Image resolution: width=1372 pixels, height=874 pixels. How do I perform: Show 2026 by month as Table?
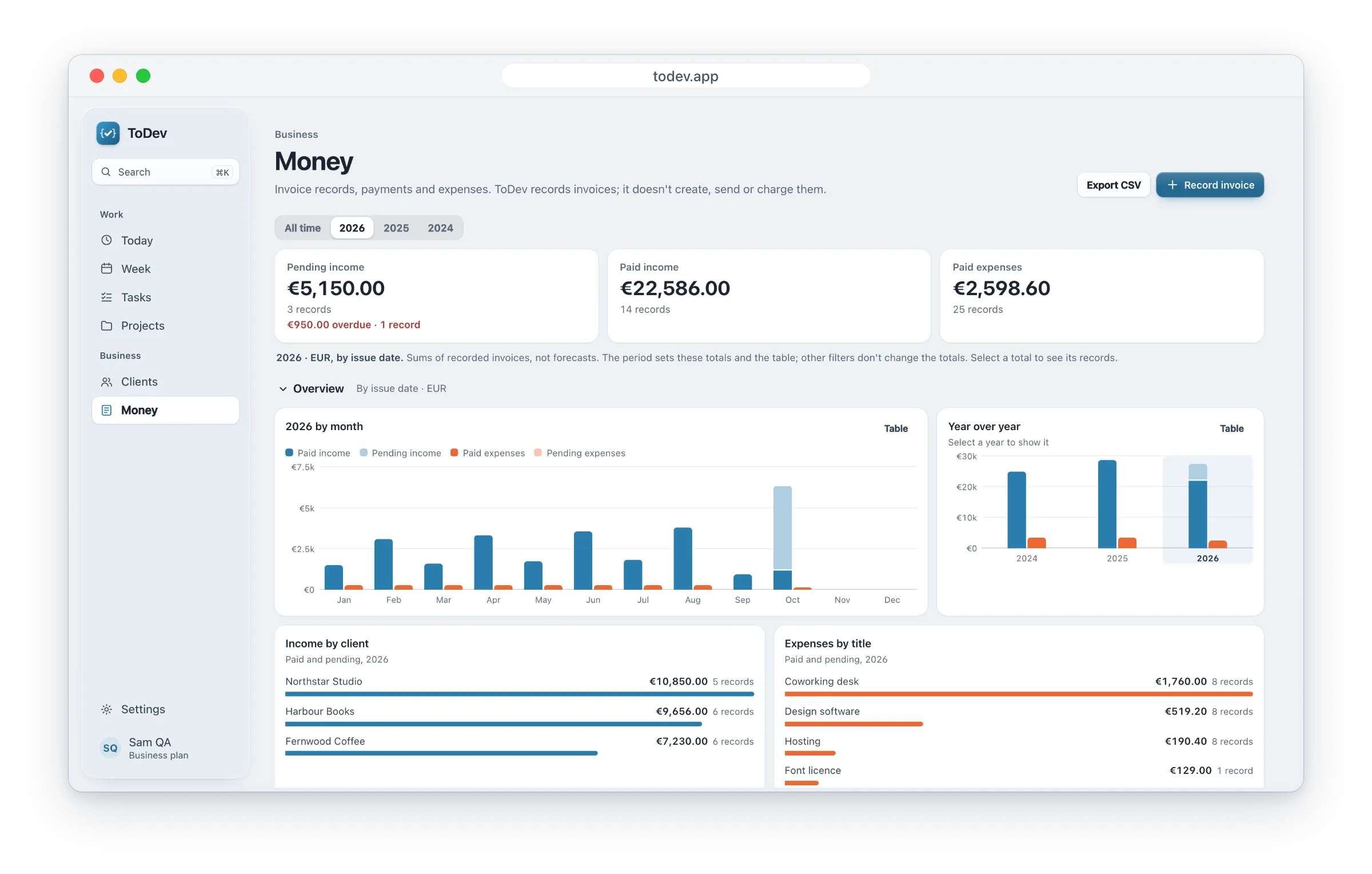[896, 428]
